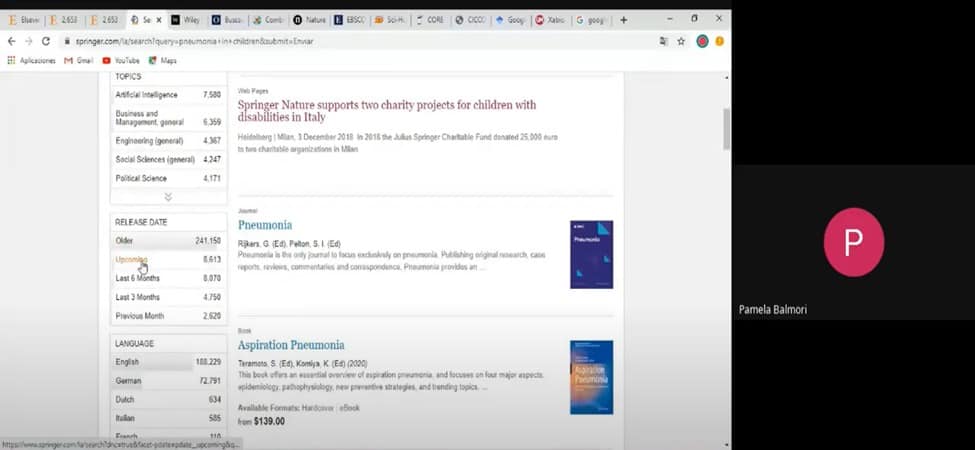Open Springer Nature charity projects article
The height and width of the screenshot is (450, 975).
tap(386, 111)
